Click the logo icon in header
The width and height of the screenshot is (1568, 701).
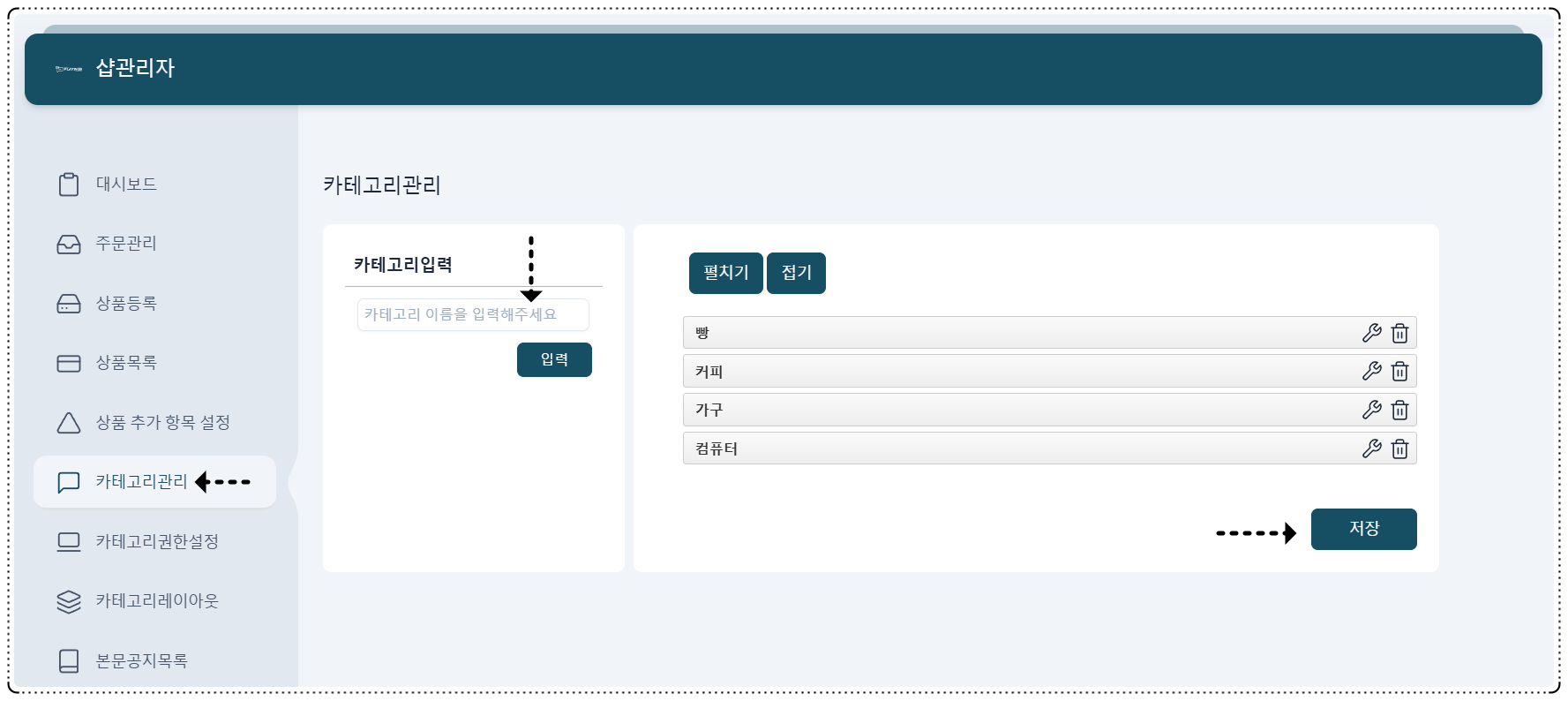pos(69,68)
